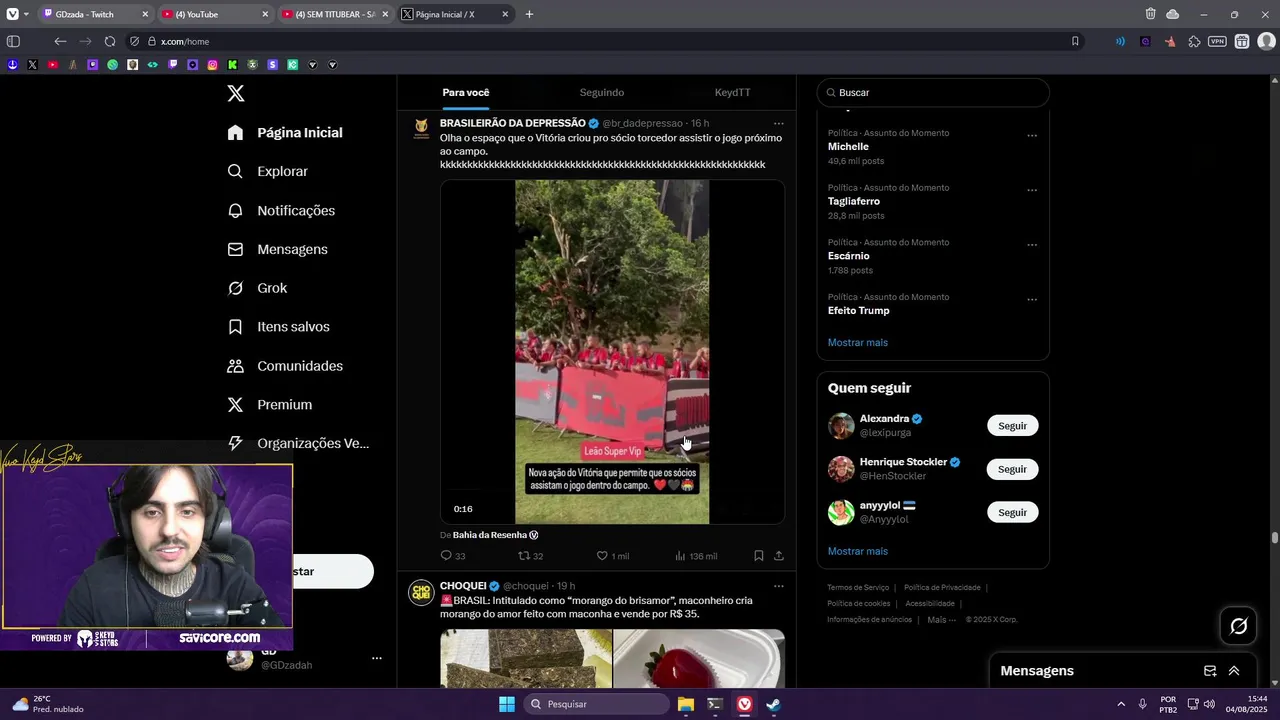Viewport: 1280px width, 720px height.
Task: Open Explorar from the sidebar
Action: click(268, 171)
